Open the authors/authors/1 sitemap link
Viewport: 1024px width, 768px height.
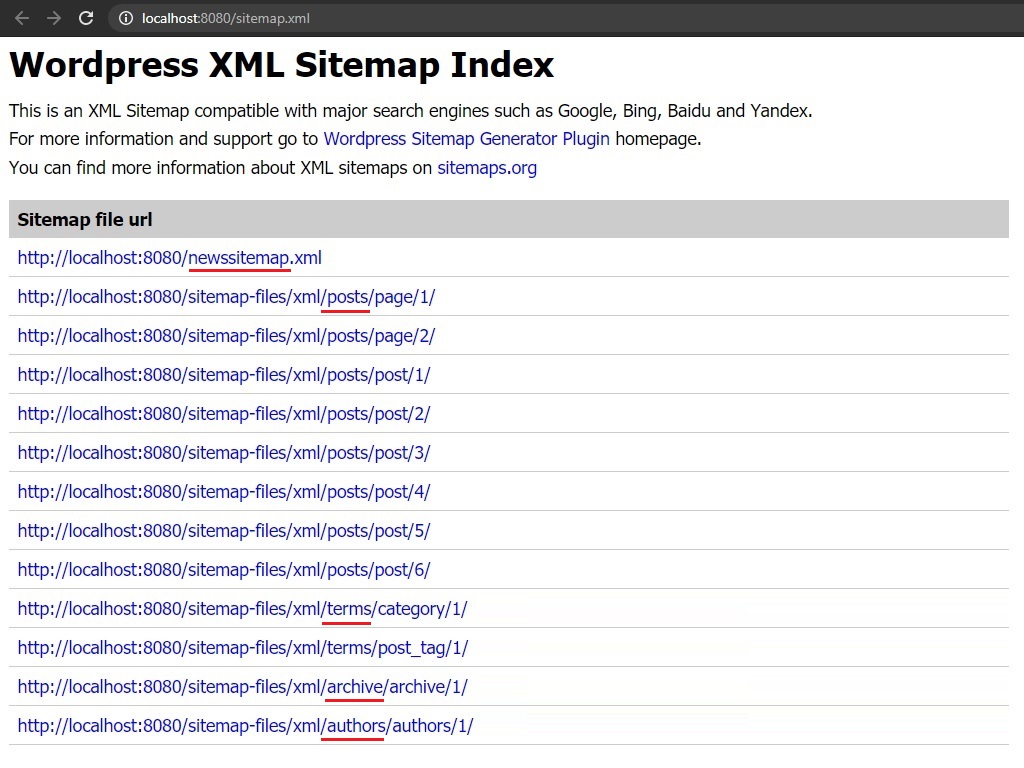pos(244,725)
